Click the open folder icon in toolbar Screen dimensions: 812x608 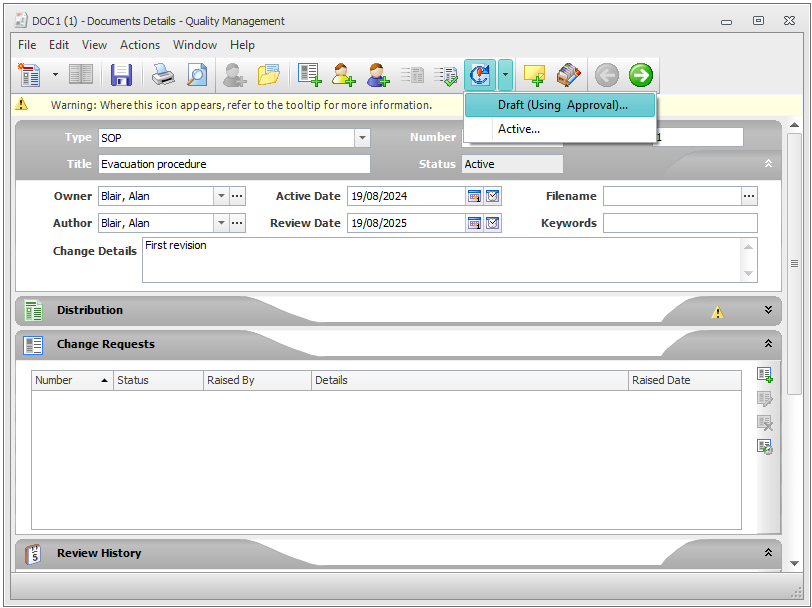[269, 75]
